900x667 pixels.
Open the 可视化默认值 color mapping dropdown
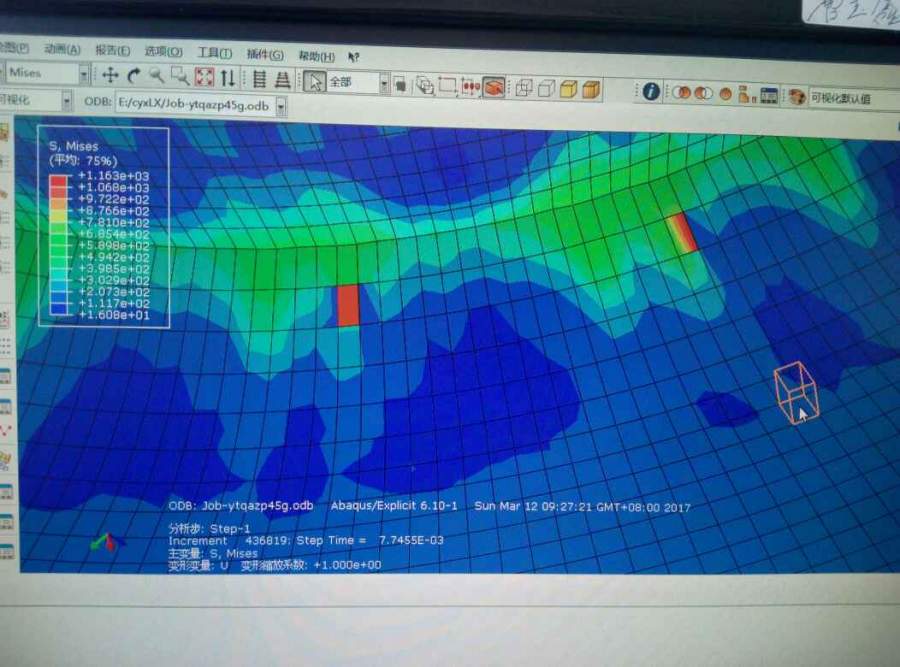pos(854,98)
